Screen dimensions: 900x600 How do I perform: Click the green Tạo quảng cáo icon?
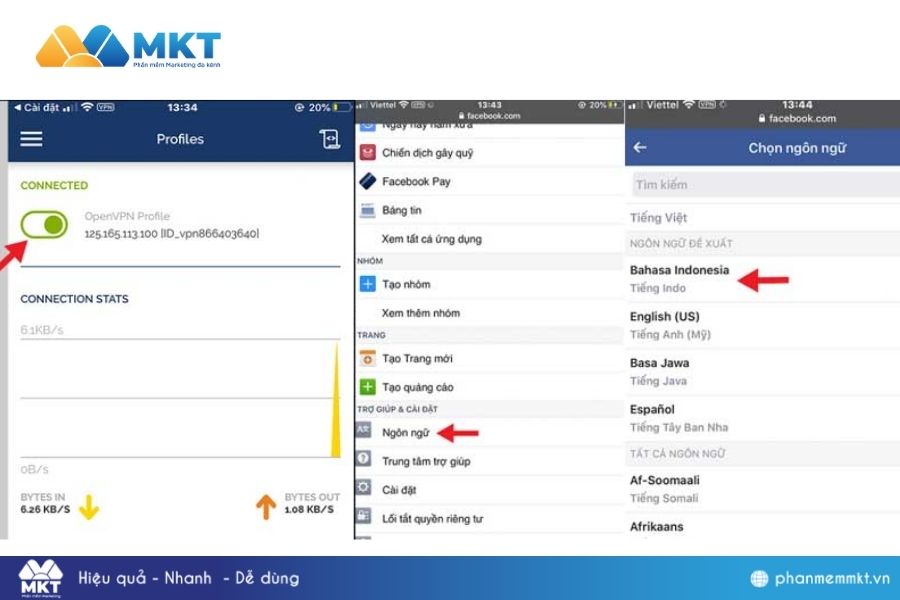[367, 387]
